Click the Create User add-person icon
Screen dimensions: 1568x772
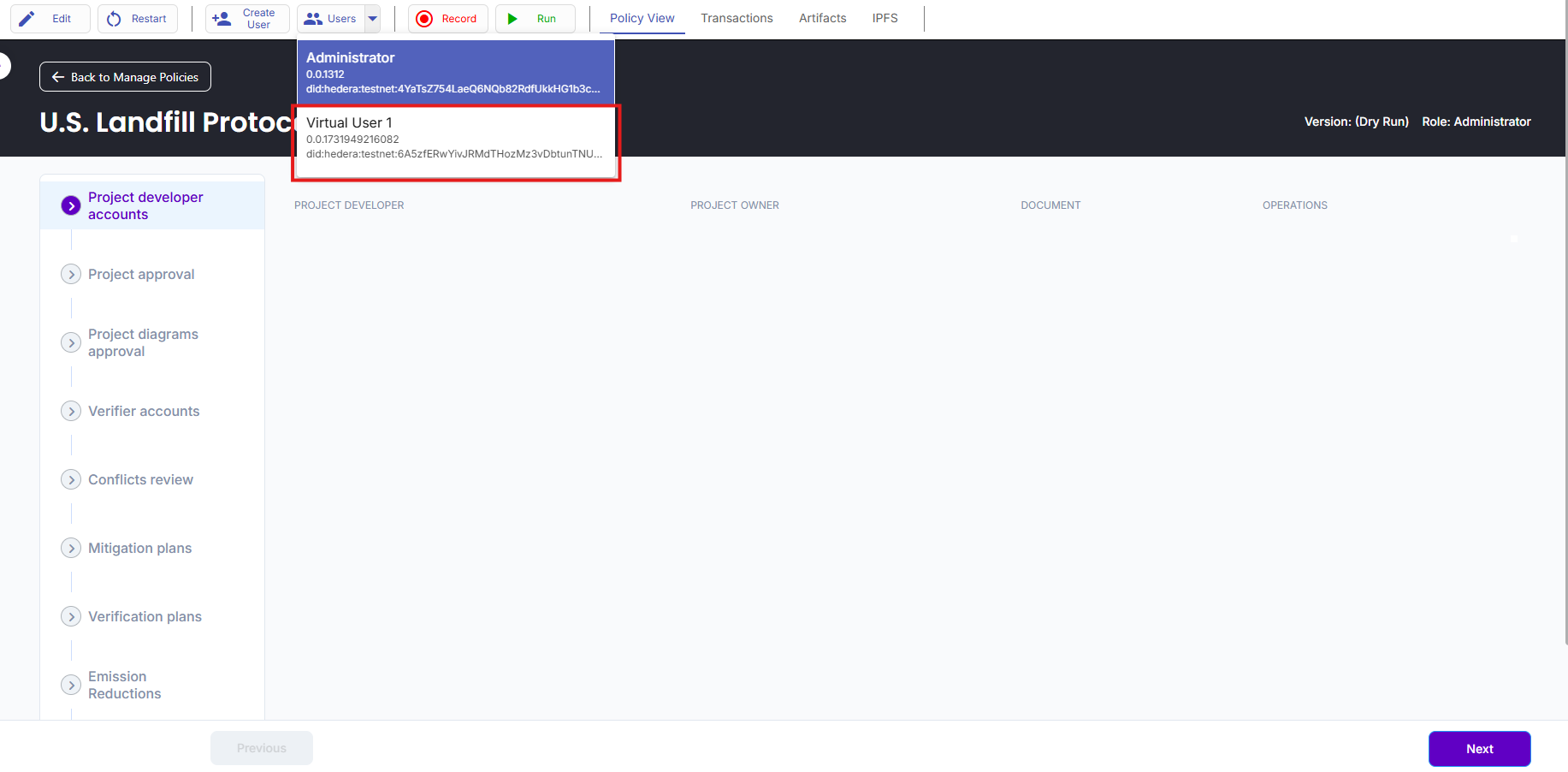click(222, 19)
